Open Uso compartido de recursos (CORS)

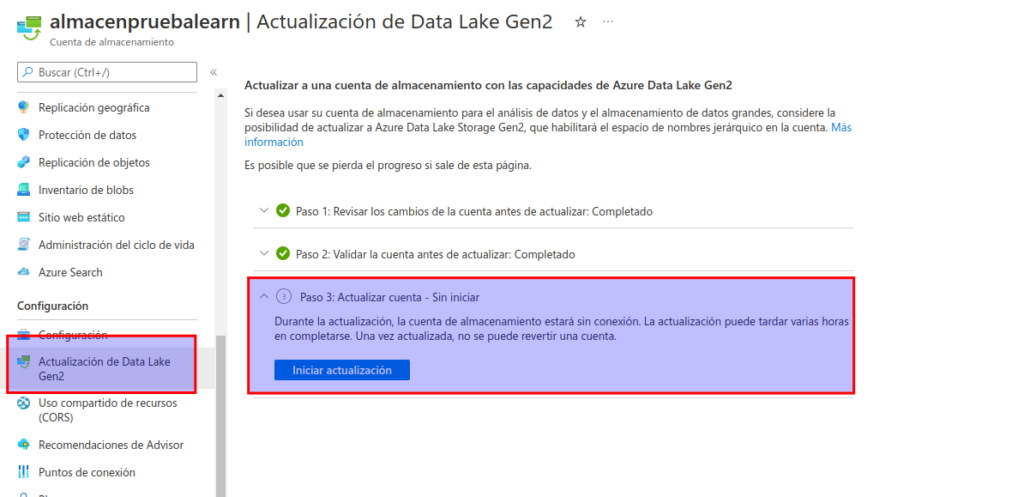click(x=108, y=410)
